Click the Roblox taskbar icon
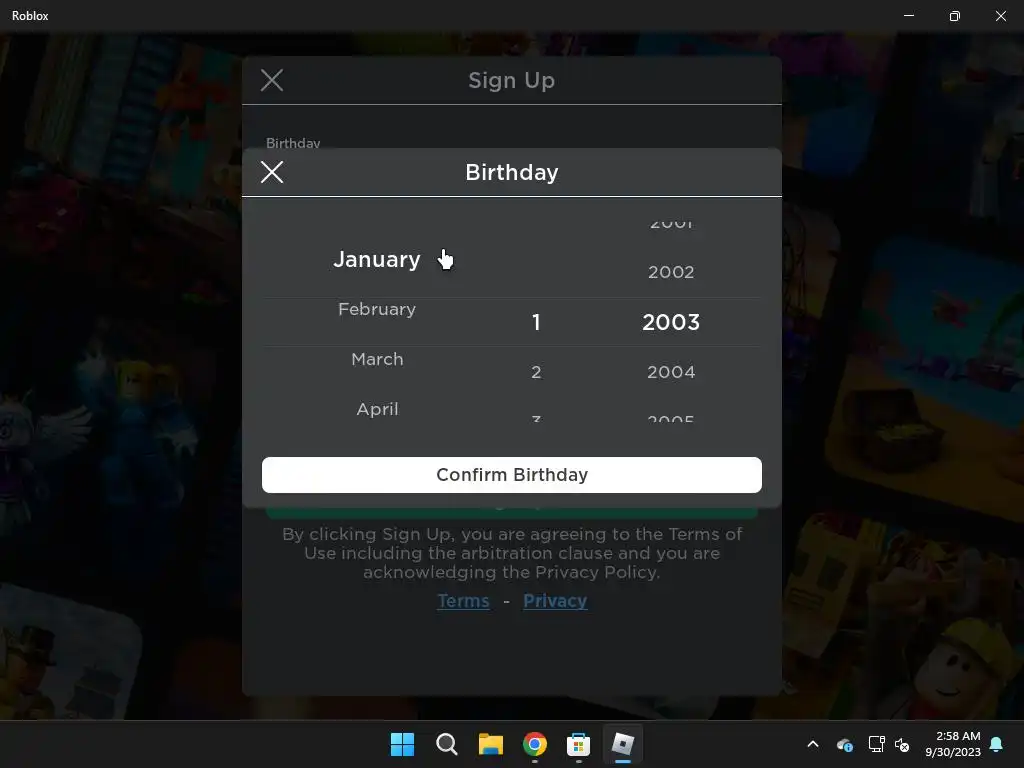Screen dimensions: 1024x768 (x=622, y=744)
